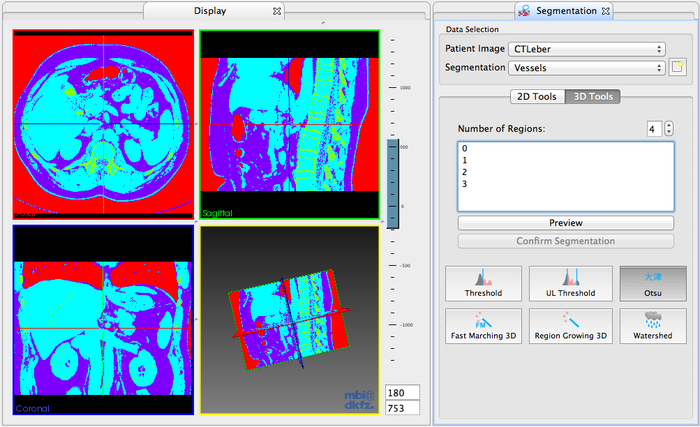The width and height of the screenshot is (700, 427).
Task: Choose the Fast Marching 3D tool
Action: [x=484, y=326]
